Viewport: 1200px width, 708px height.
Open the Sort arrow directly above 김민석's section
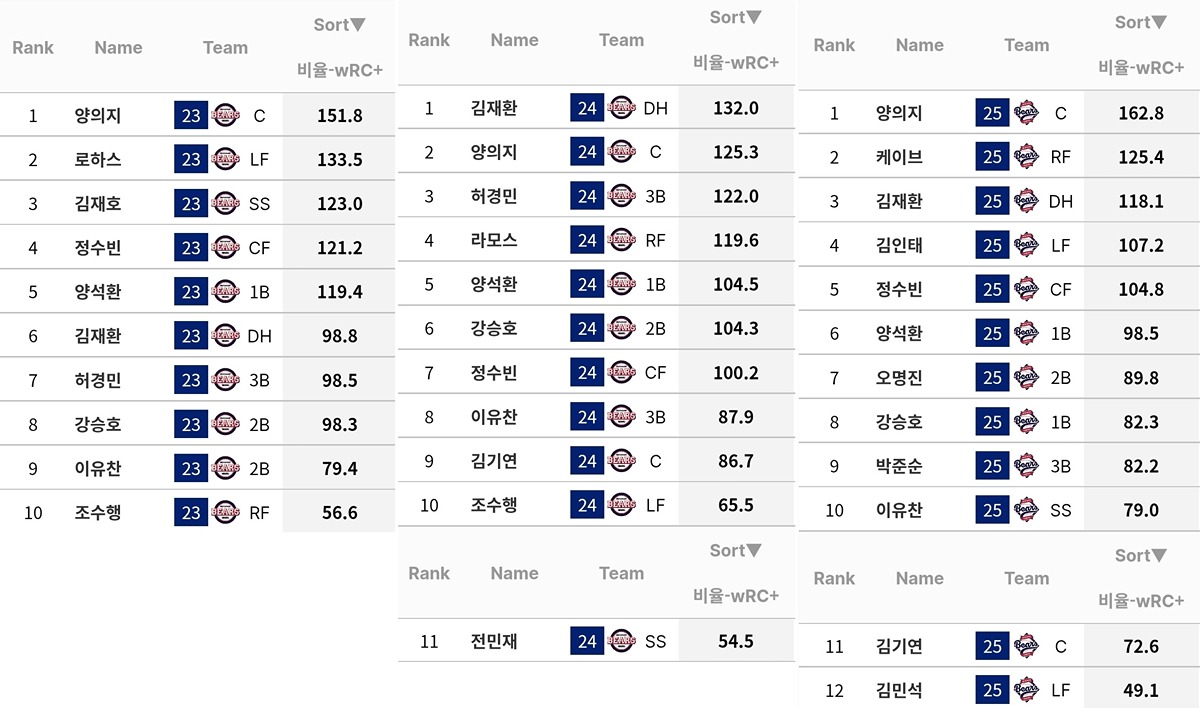point(1158,555)
